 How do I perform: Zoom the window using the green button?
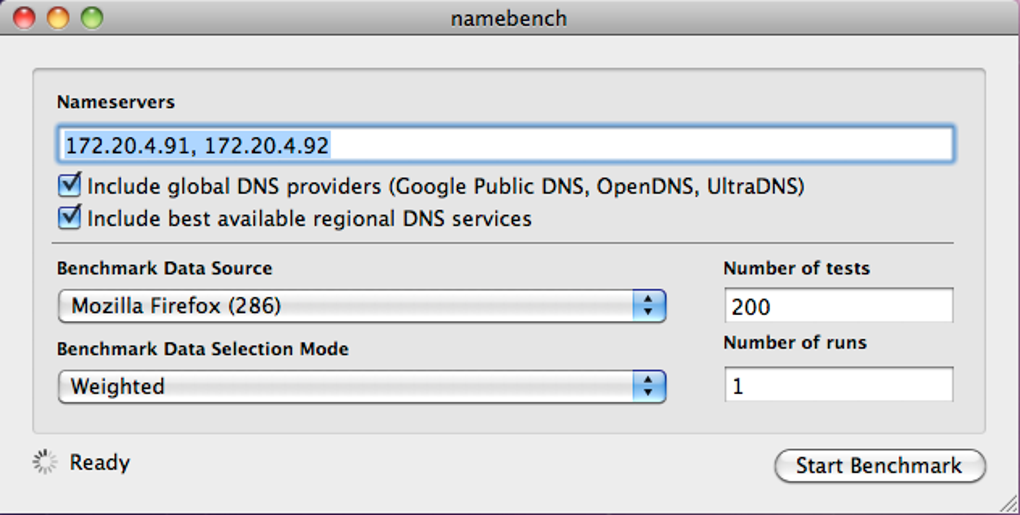click(x=91, y=18)
